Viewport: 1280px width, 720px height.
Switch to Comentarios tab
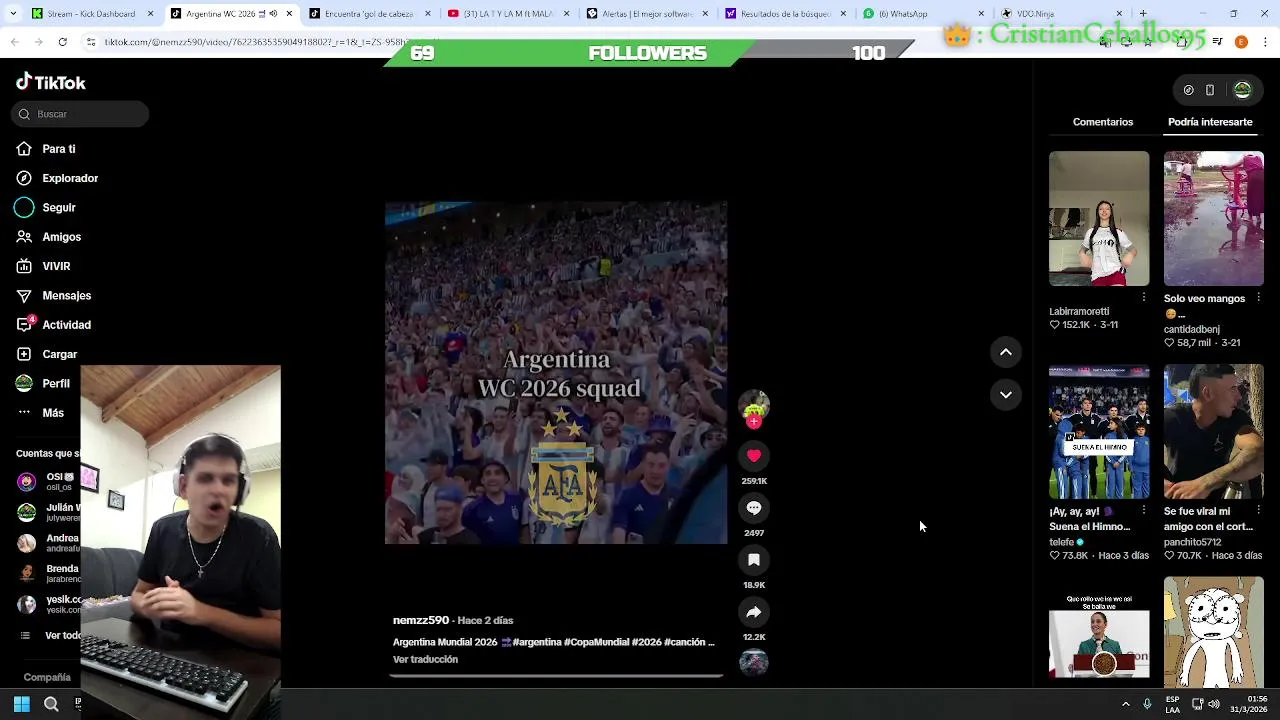point(1103,122)
